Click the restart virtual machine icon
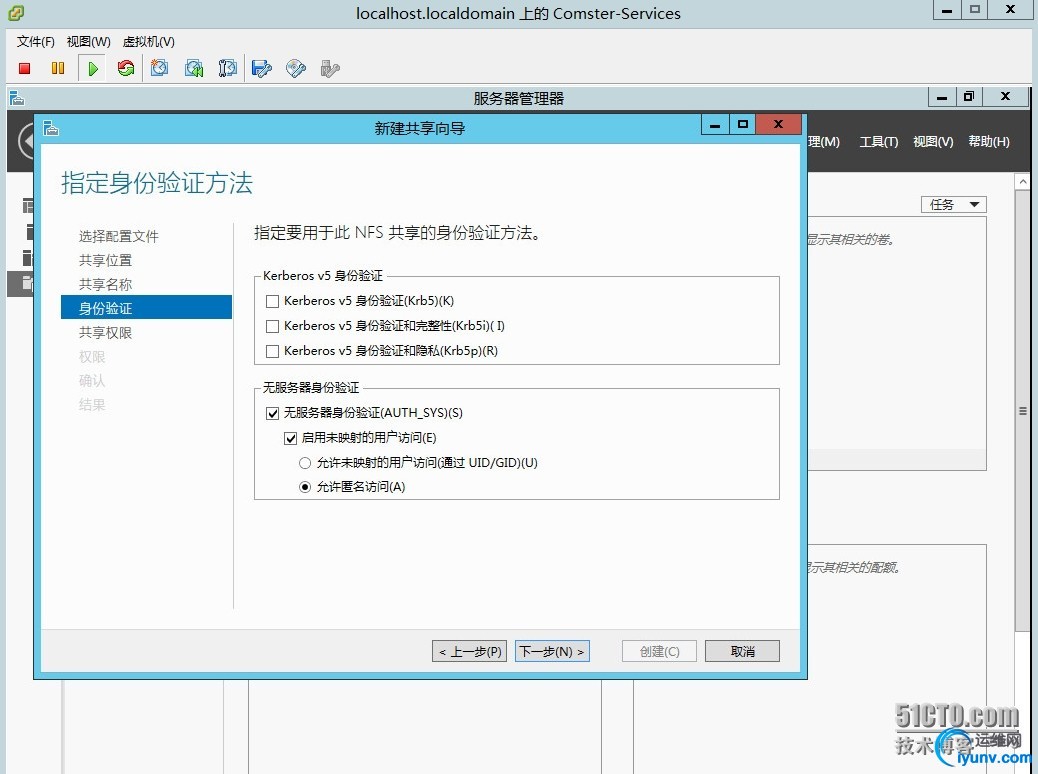The image size is (1038, 774). pos(125,68)
